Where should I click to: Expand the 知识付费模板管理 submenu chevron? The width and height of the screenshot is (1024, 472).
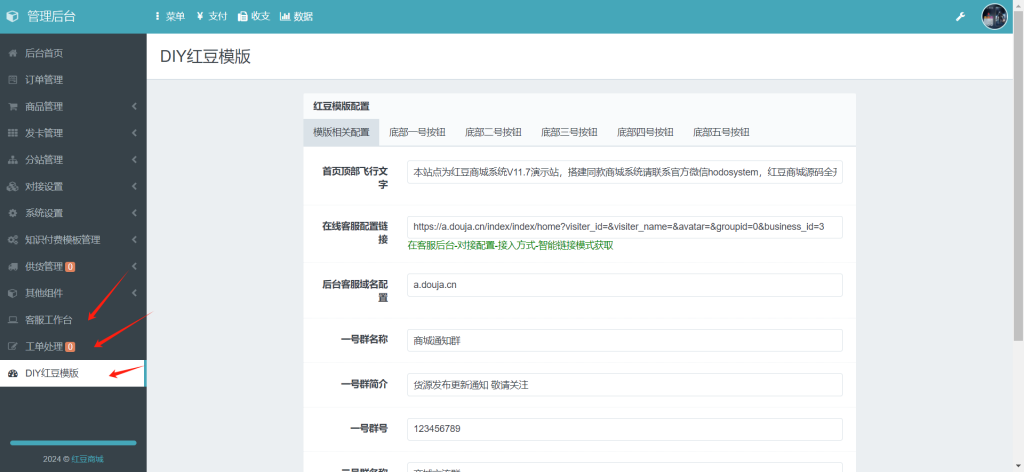click(134, 240)
